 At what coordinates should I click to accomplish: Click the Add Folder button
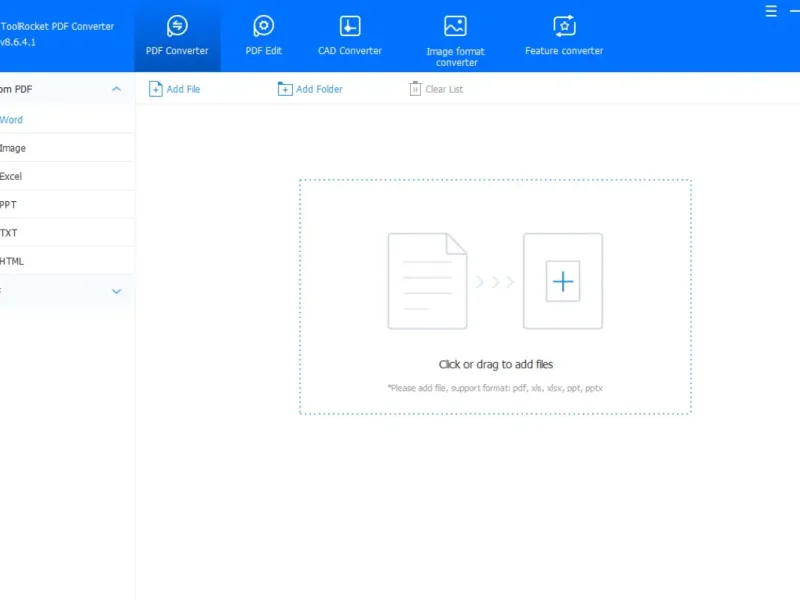click(310, 89)
